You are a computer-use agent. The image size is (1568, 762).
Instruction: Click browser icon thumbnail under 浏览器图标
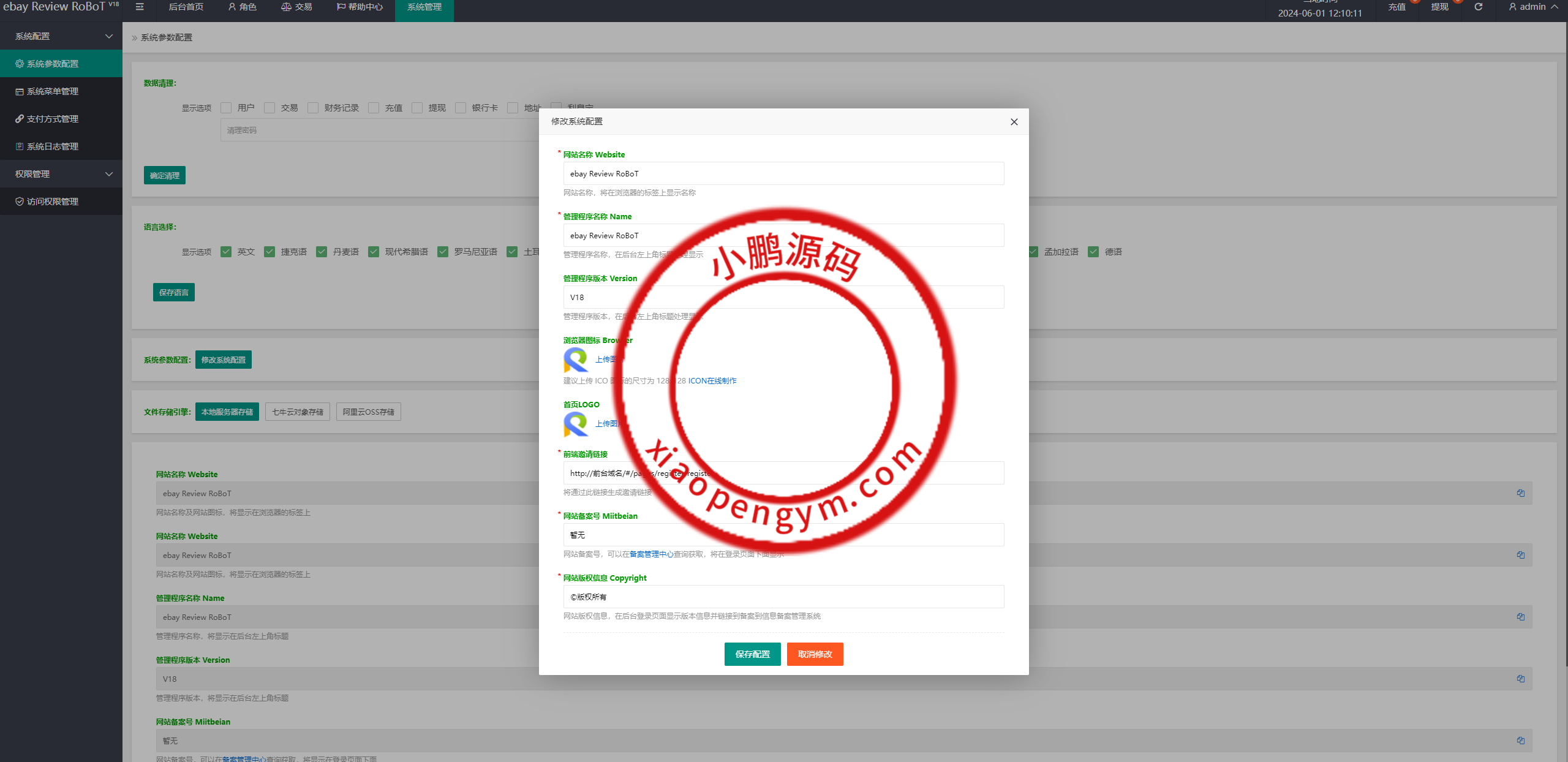point(575,360)
